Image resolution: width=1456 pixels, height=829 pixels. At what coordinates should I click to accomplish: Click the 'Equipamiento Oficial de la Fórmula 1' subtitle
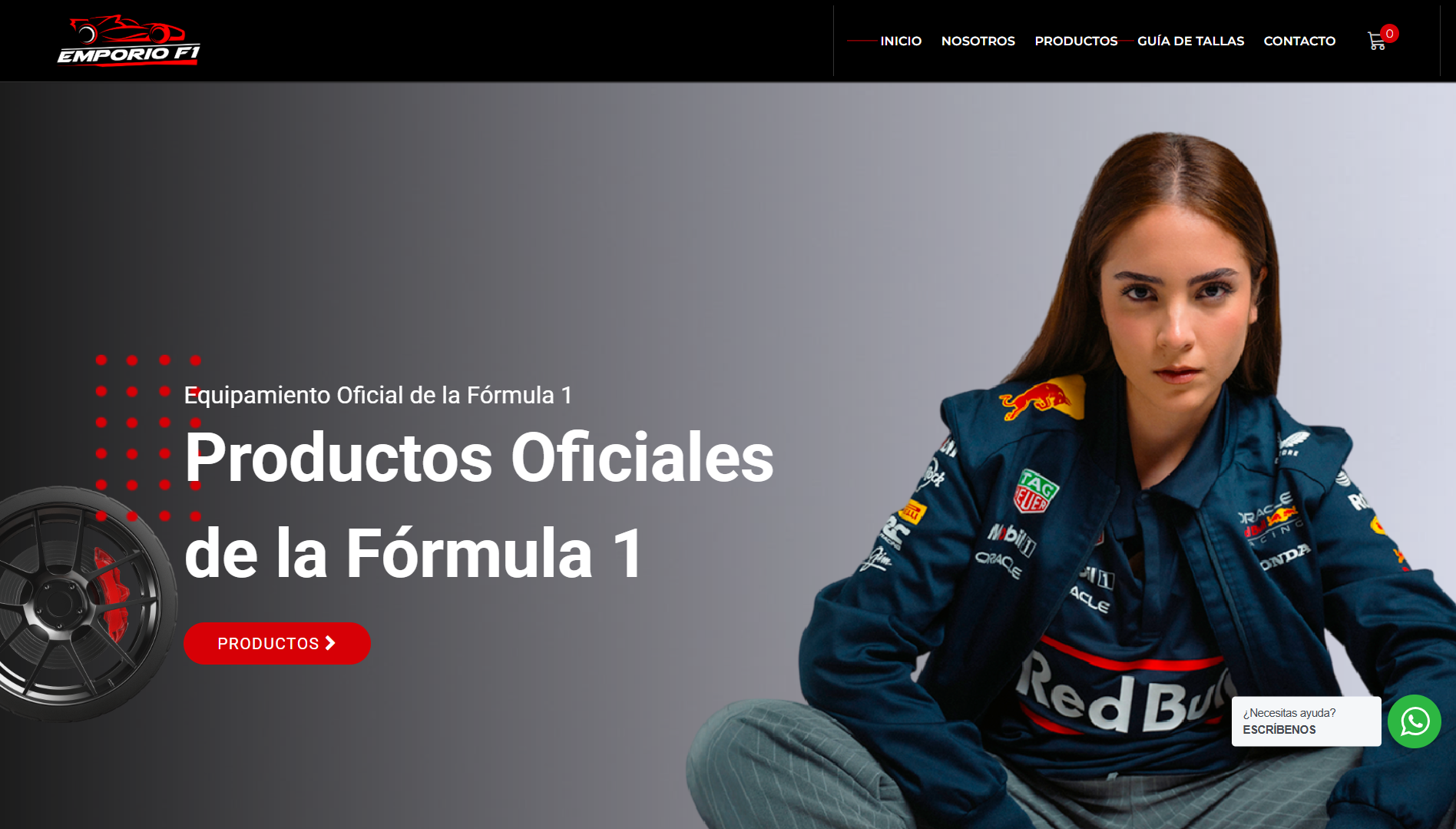(378, 395)
